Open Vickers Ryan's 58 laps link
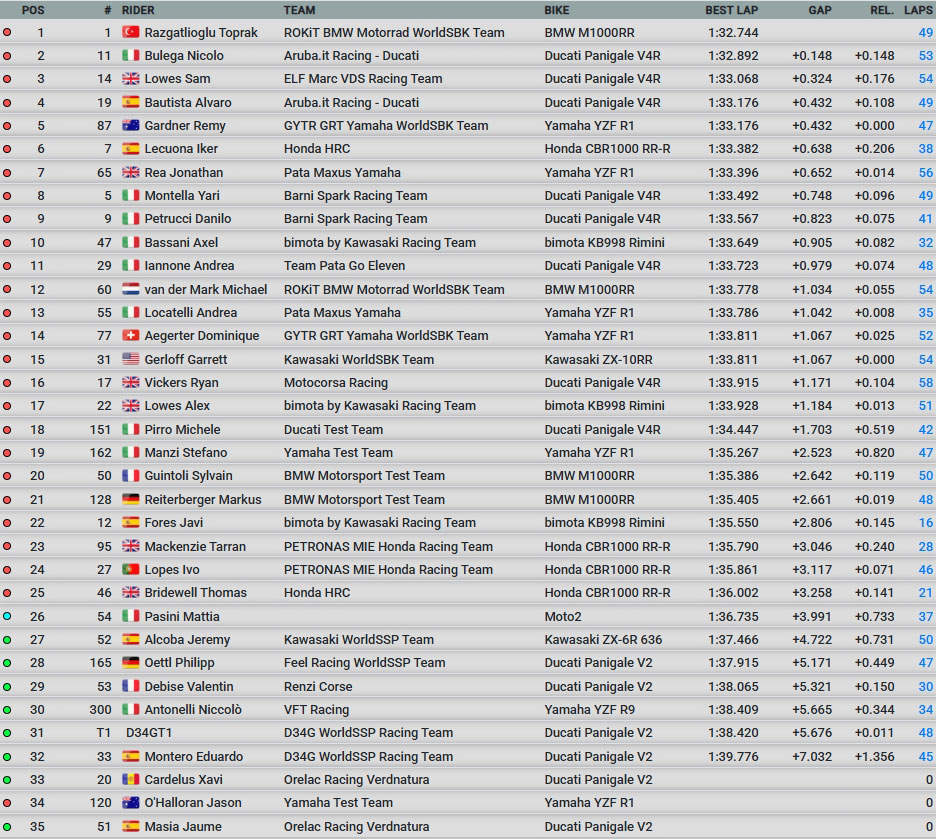The image size is (936, 839). pyautogui.click(x=925, y=383)
